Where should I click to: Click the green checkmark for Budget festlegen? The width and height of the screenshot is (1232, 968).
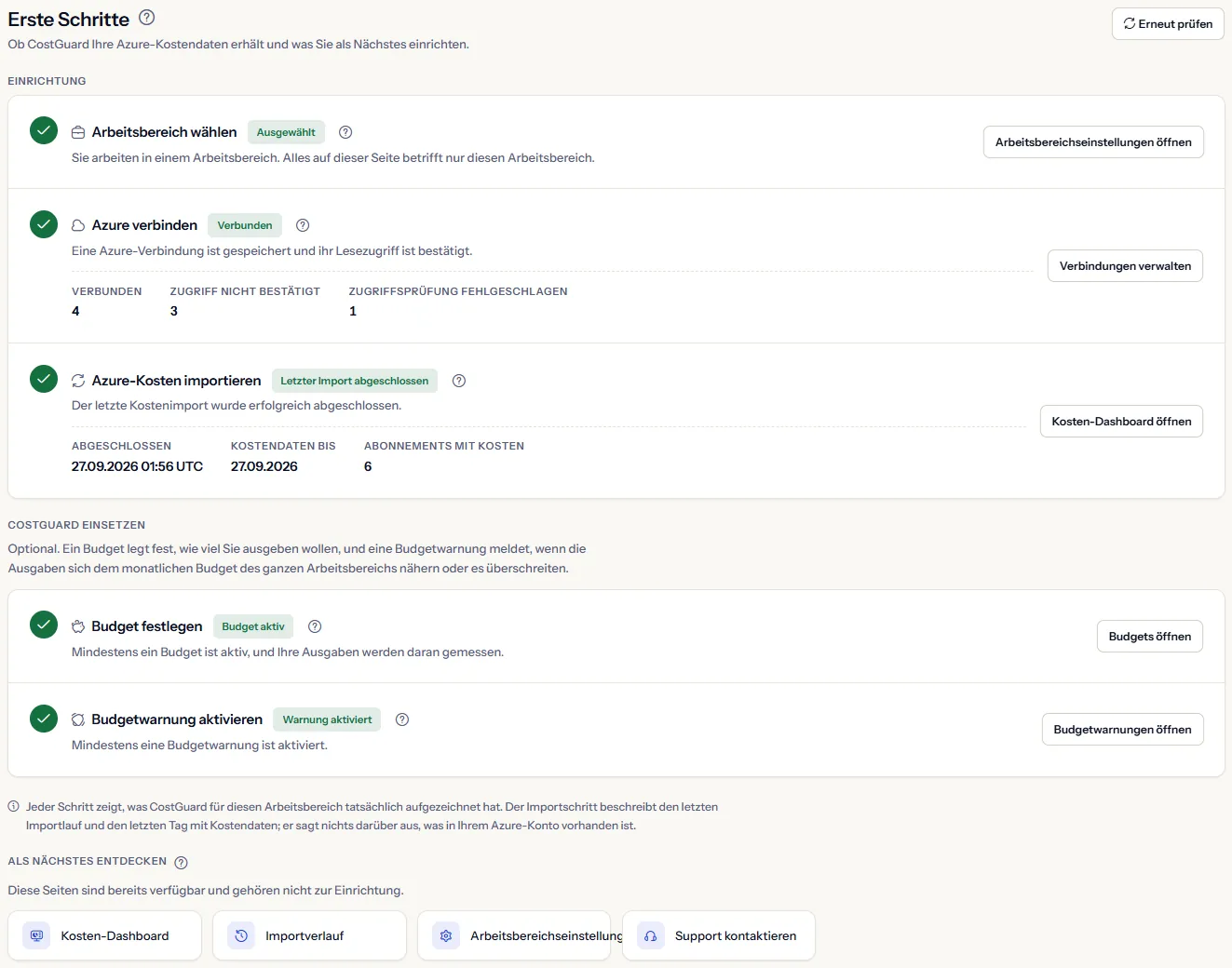tap(44, 625)
